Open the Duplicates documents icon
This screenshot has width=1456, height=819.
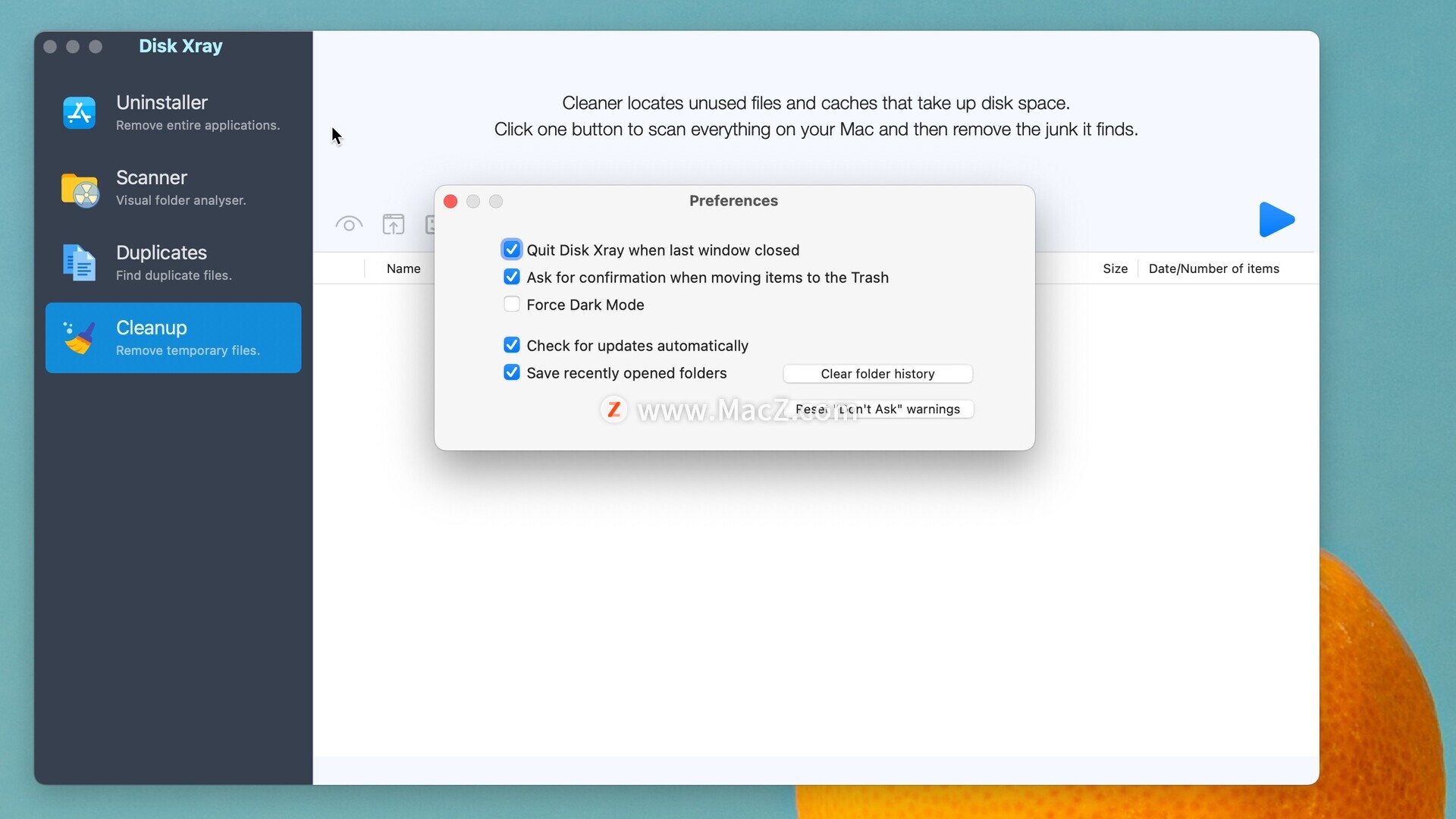click(79, 262)
